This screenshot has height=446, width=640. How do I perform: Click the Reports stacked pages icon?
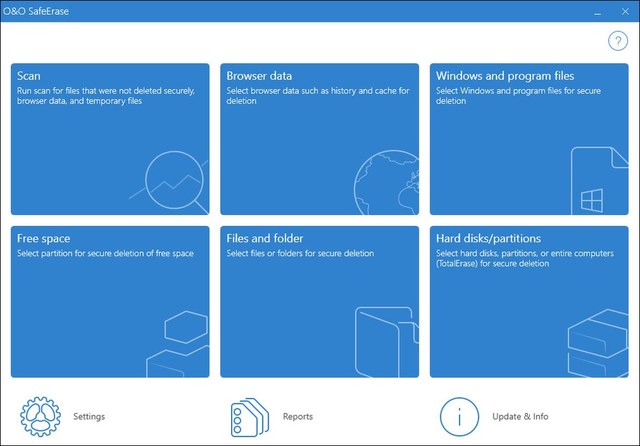[x=250, y=416]
